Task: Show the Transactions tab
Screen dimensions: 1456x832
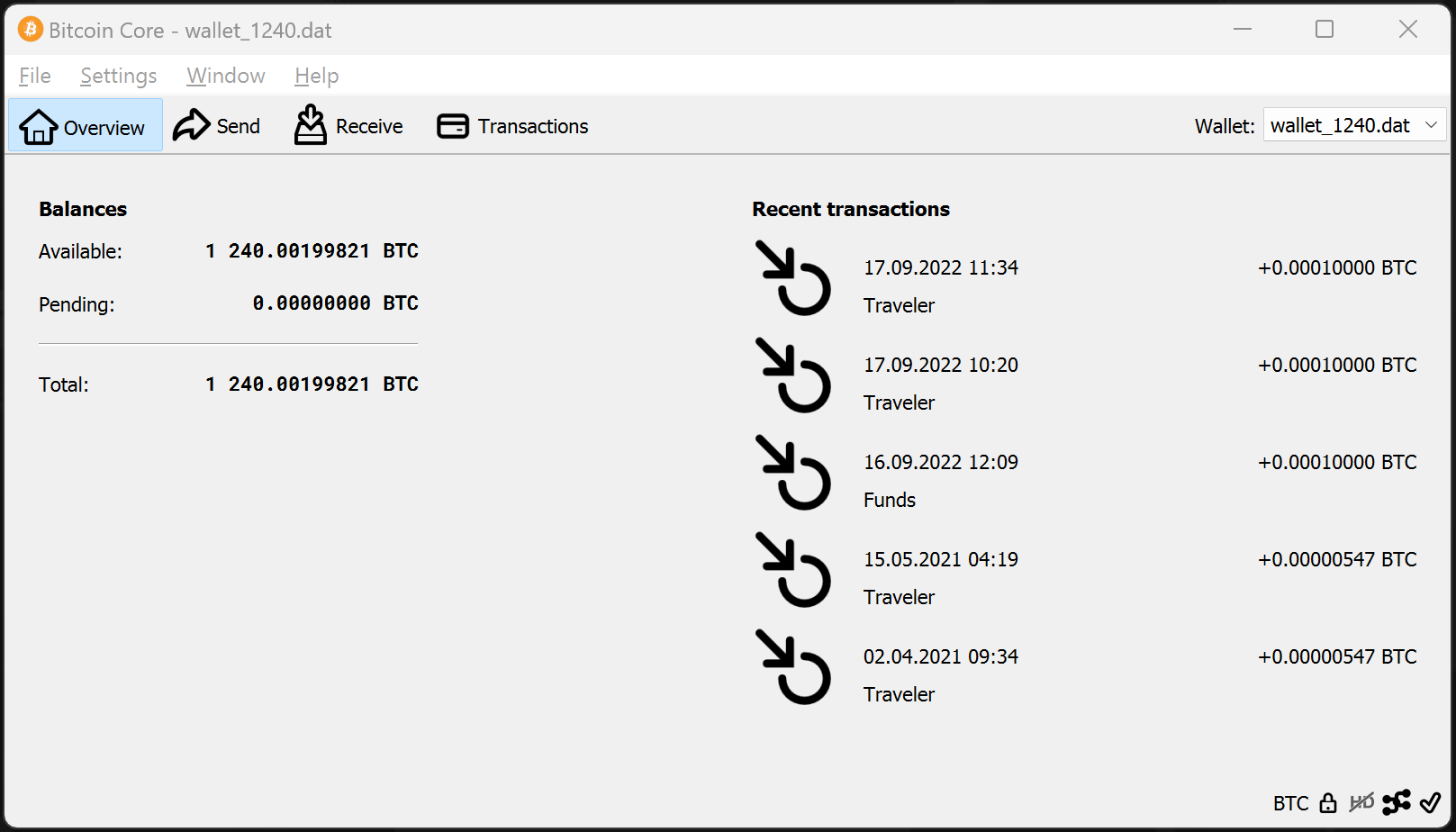Action: [x=512, y=126]
